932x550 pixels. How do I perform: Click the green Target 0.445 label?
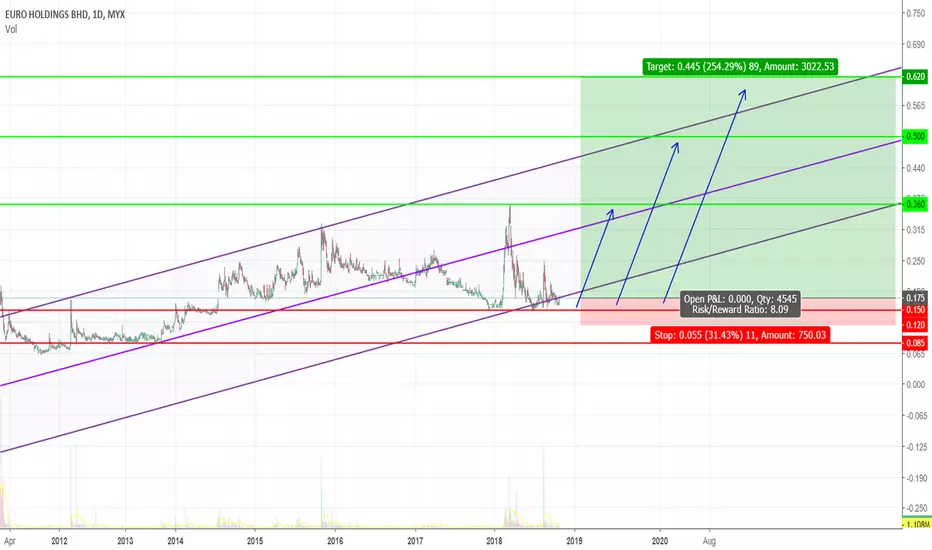coord(740,67)
